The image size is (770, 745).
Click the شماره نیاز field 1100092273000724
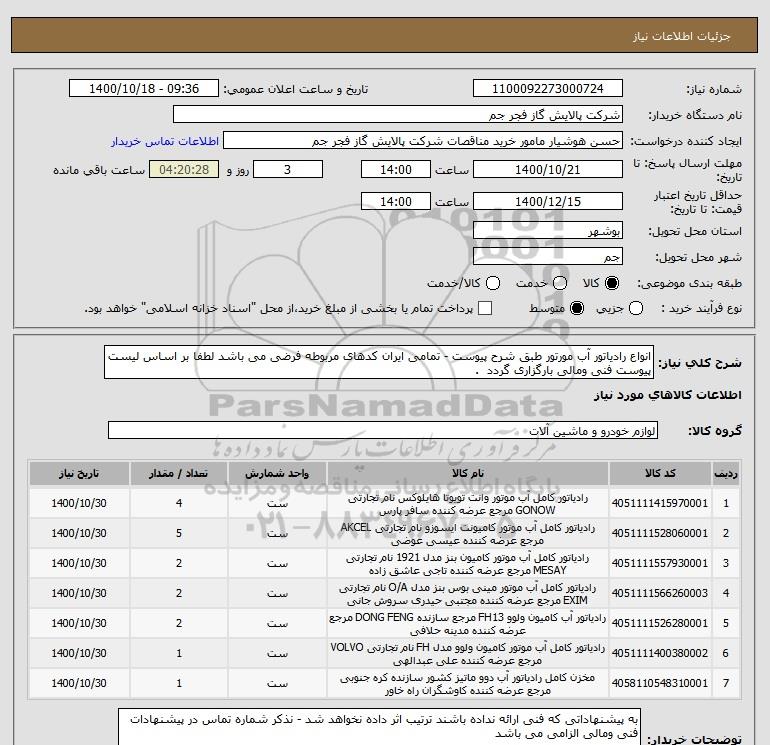coord(548,88)
